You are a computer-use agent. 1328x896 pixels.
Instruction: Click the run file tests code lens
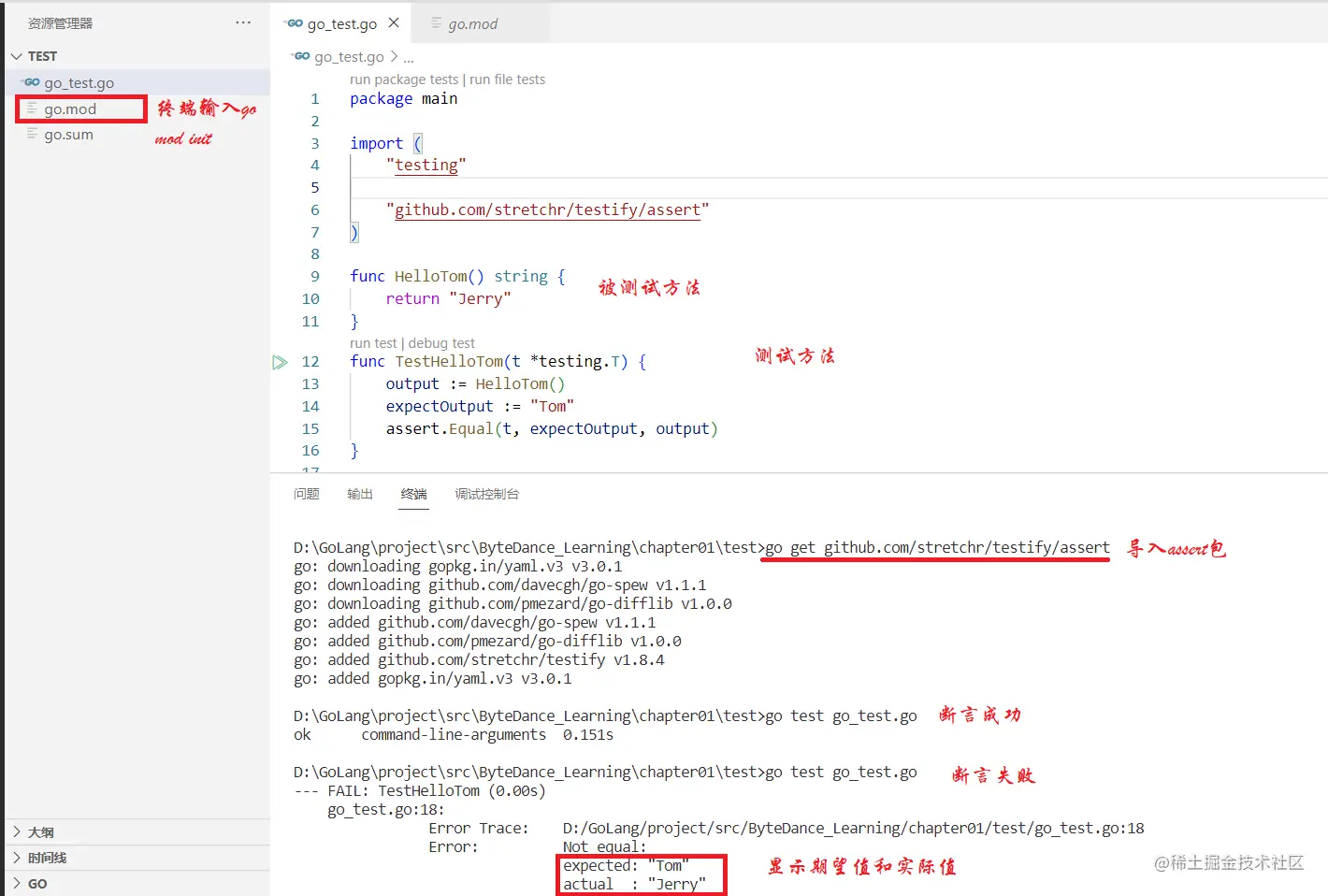[507, 79]
